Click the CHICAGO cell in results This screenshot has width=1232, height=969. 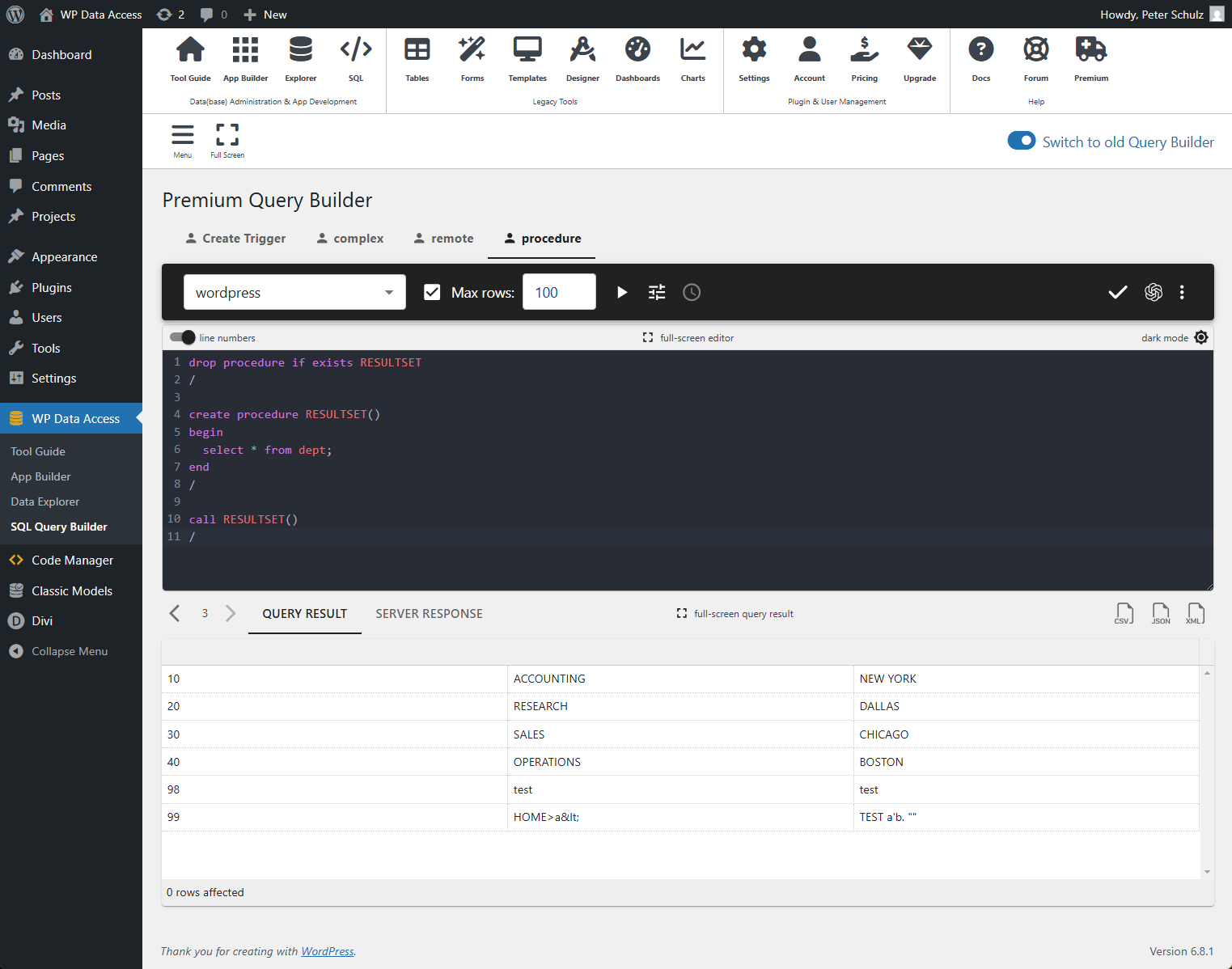click(1027, 734)
